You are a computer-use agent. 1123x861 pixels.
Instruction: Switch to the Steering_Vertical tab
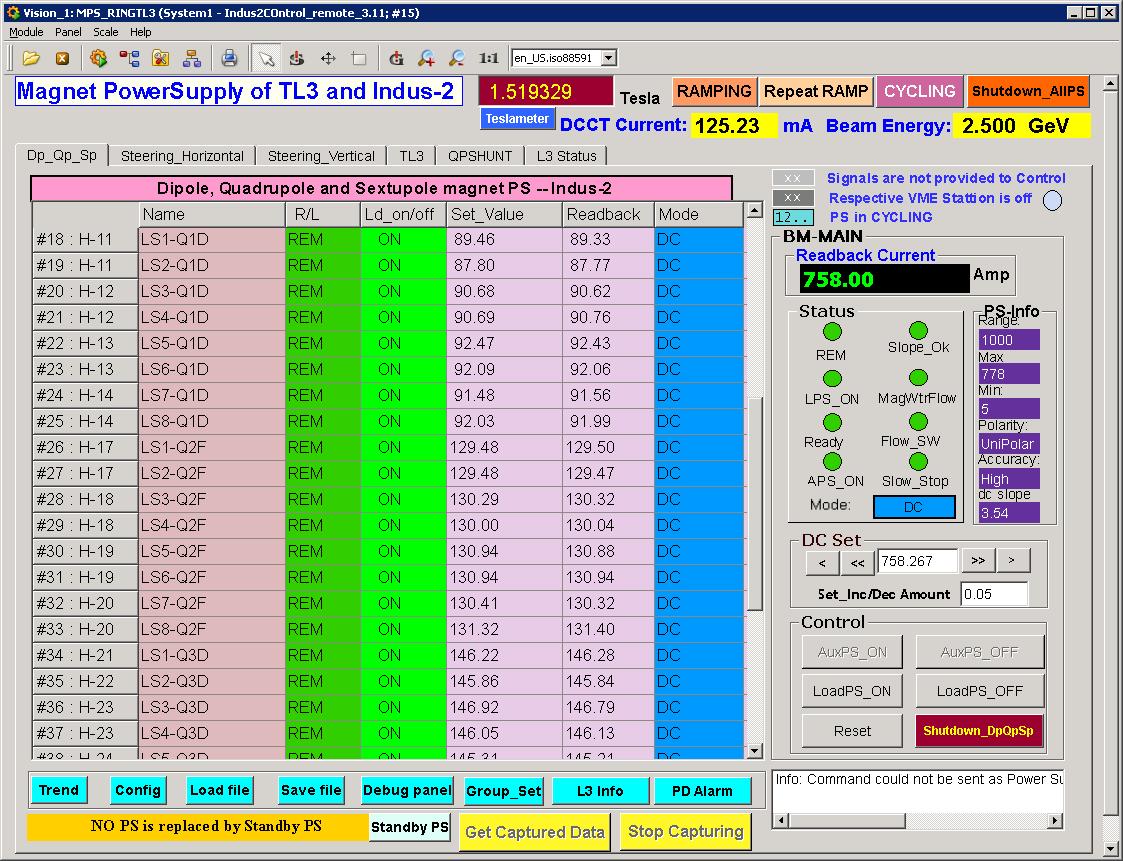click(x=321, y=156)
